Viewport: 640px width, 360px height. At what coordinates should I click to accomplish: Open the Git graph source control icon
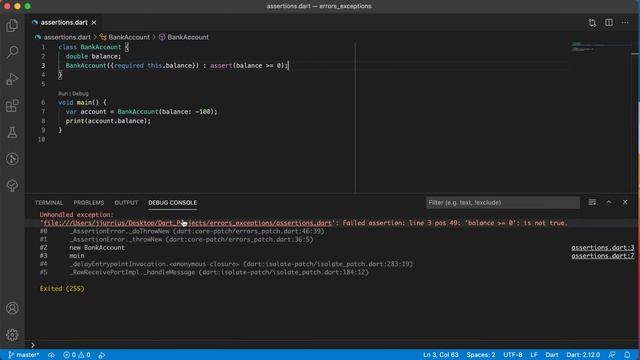click(x=12, y=159)
